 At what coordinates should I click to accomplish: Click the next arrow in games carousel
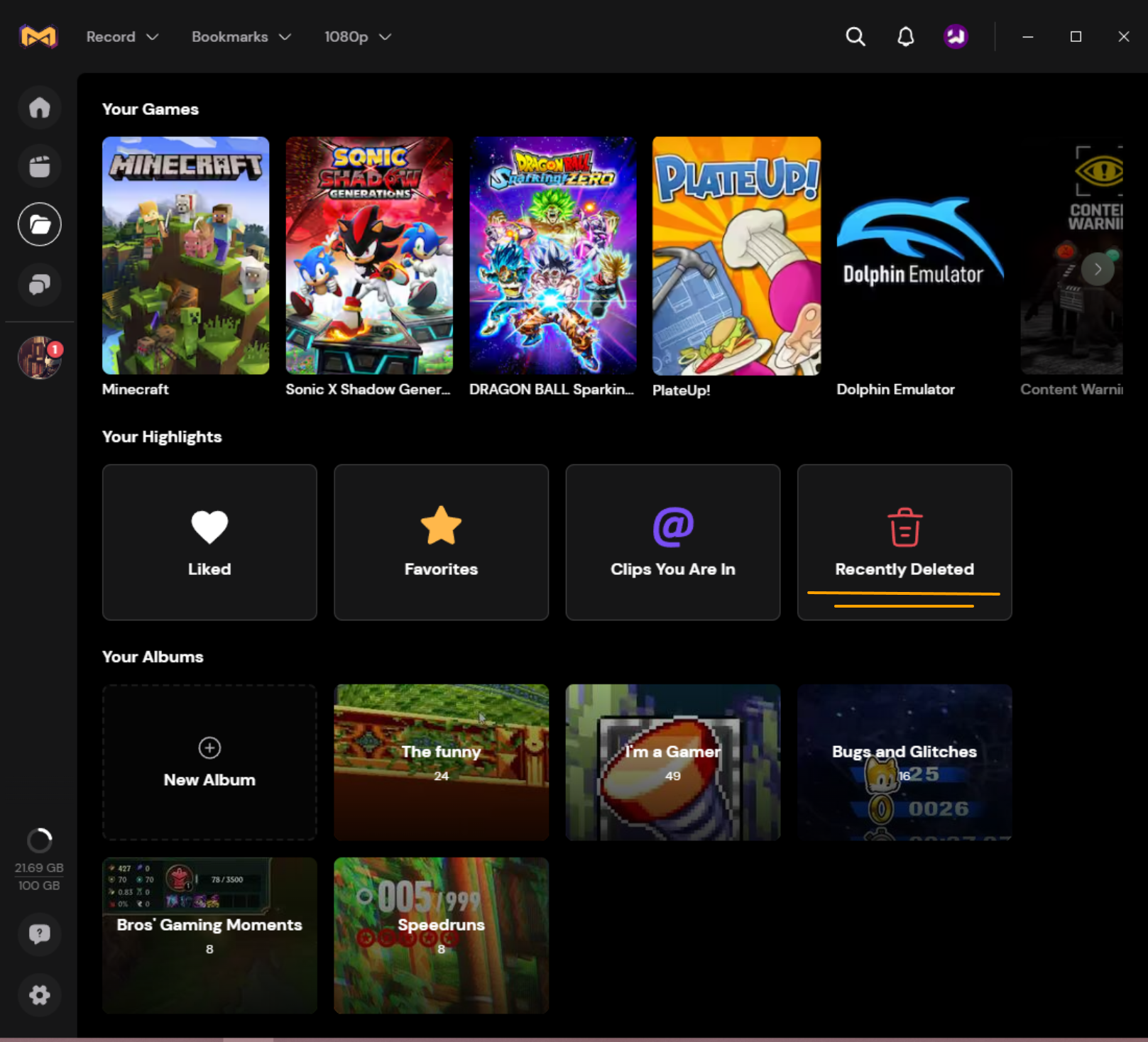[1098, 269]
